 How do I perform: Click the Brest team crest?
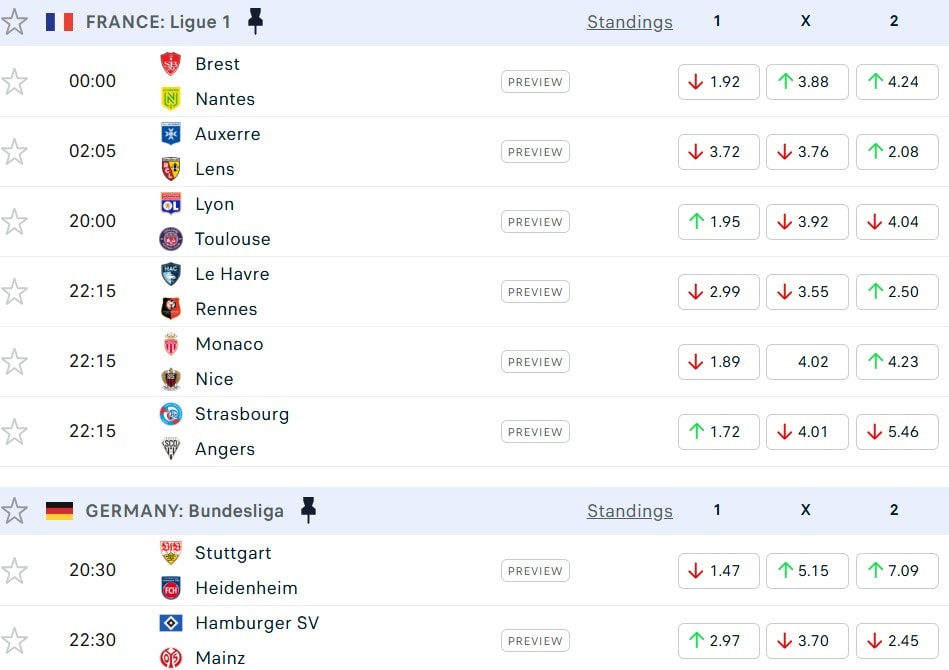click(171, 64)
